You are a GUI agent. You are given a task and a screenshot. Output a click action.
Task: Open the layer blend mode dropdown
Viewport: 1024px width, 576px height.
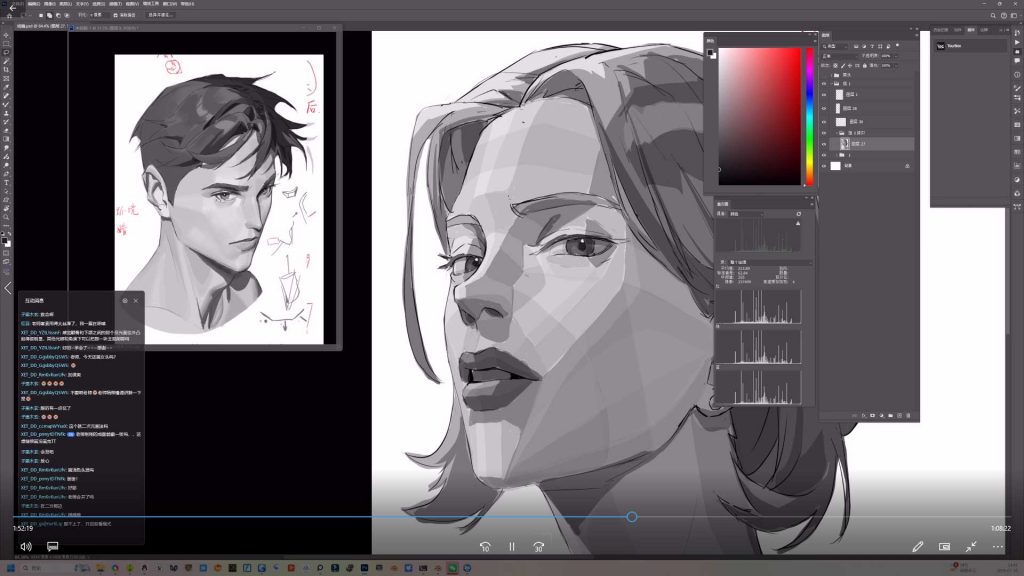pos(838,56)
